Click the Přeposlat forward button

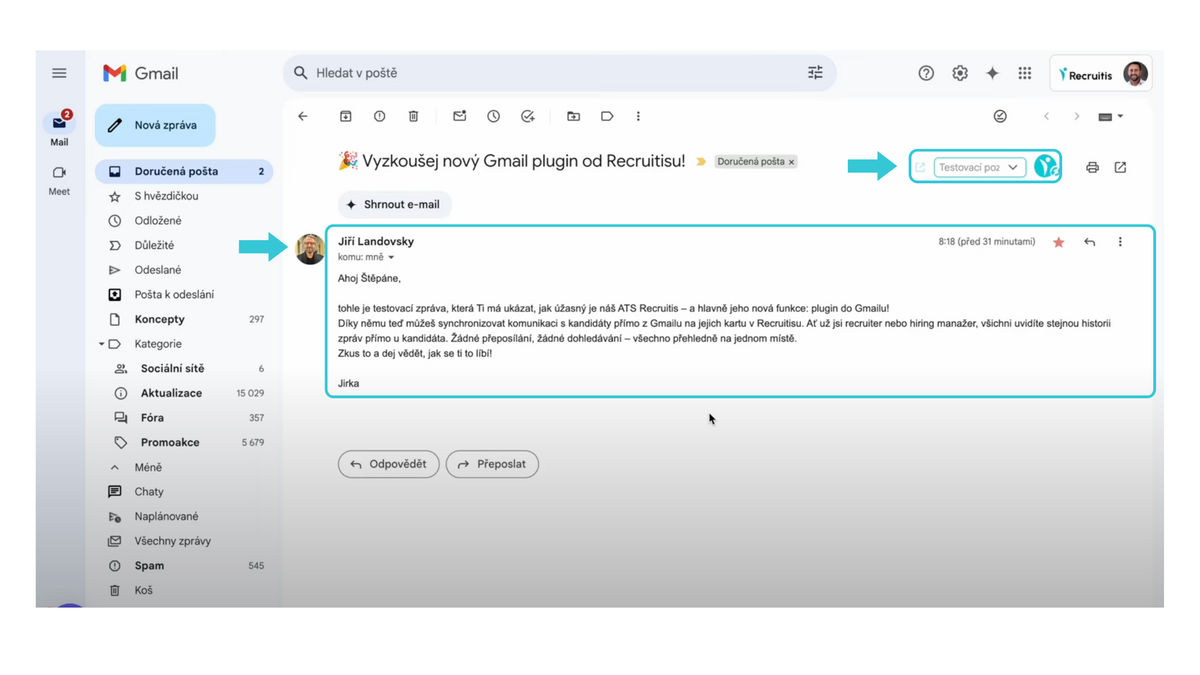[492, 464]
